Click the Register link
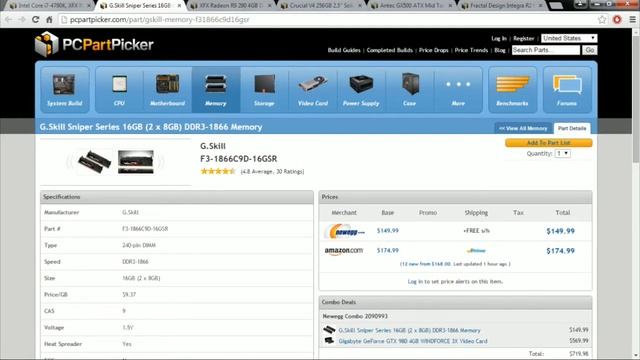Viewport: 640px width, 360px height. point(524,38)
